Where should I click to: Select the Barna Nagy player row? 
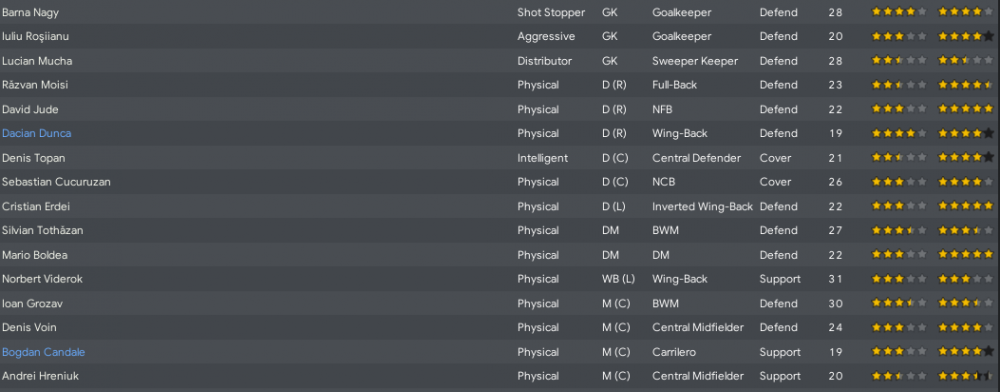point(500,12)
